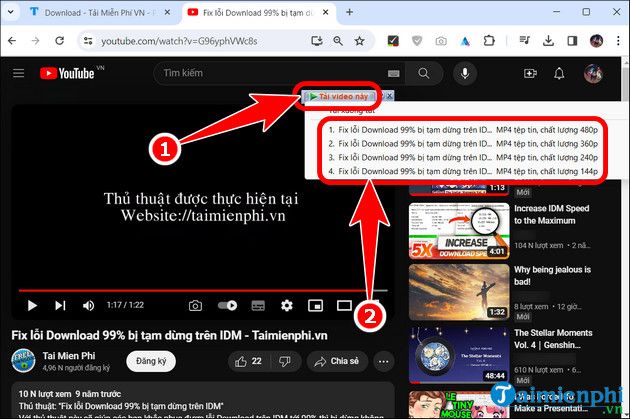
Task: Mute the video with the volume icon
Action: [x=88, y=306]
